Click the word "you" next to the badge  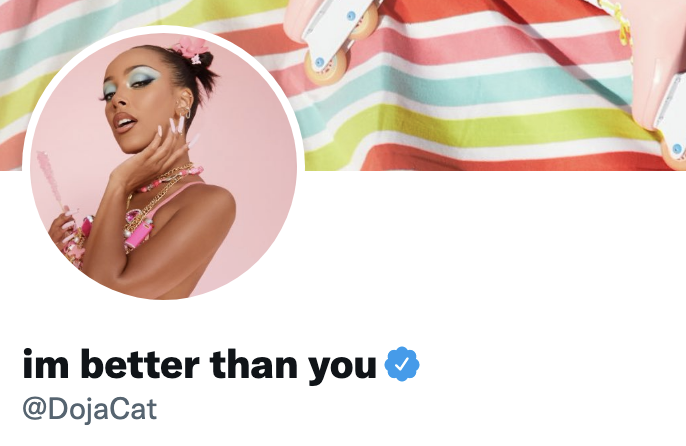[342, 369]
